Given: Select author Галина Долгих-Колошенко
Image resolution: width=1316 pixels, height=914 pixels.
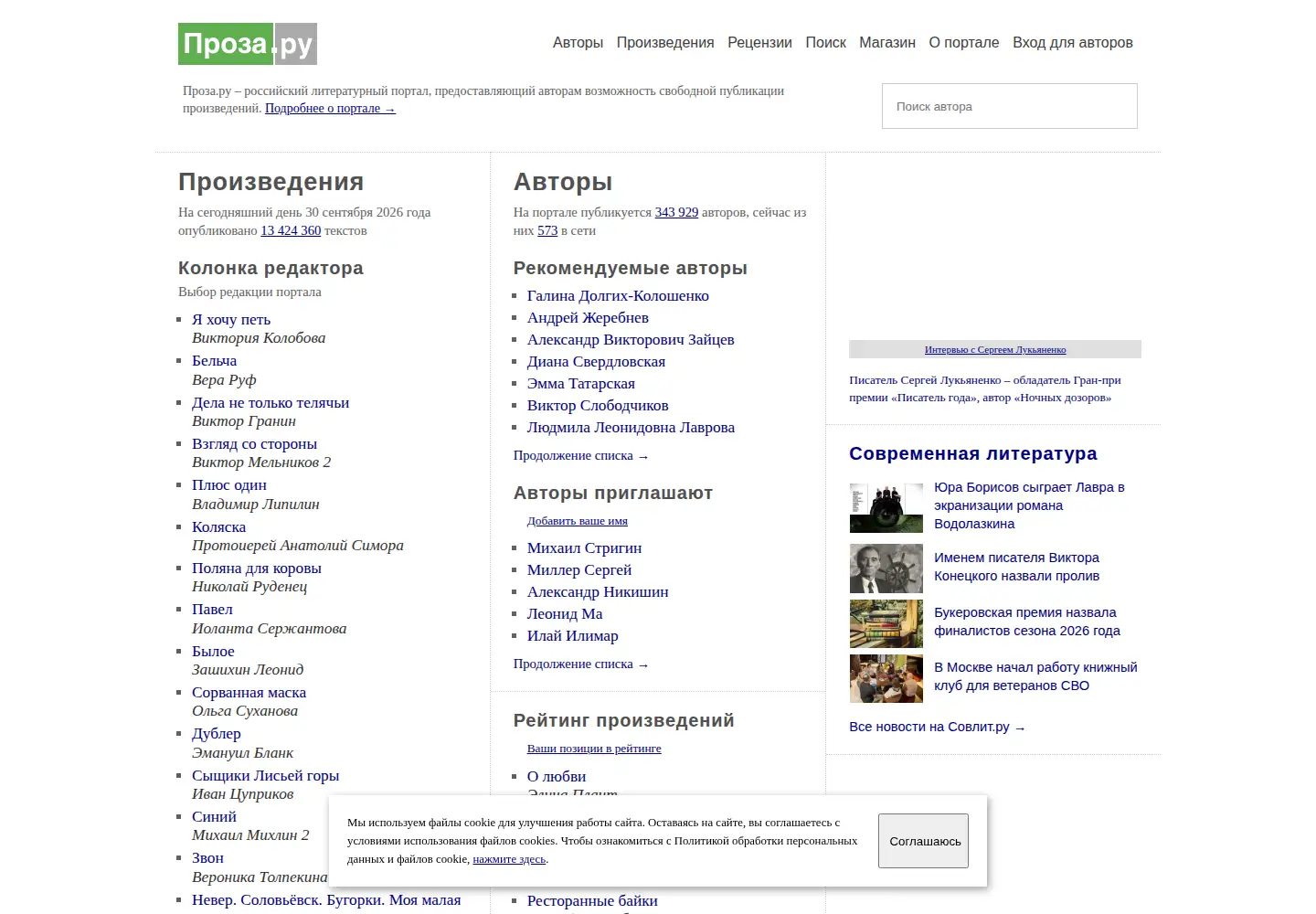Looking at the screenshot, I should (x=618, y=295).
